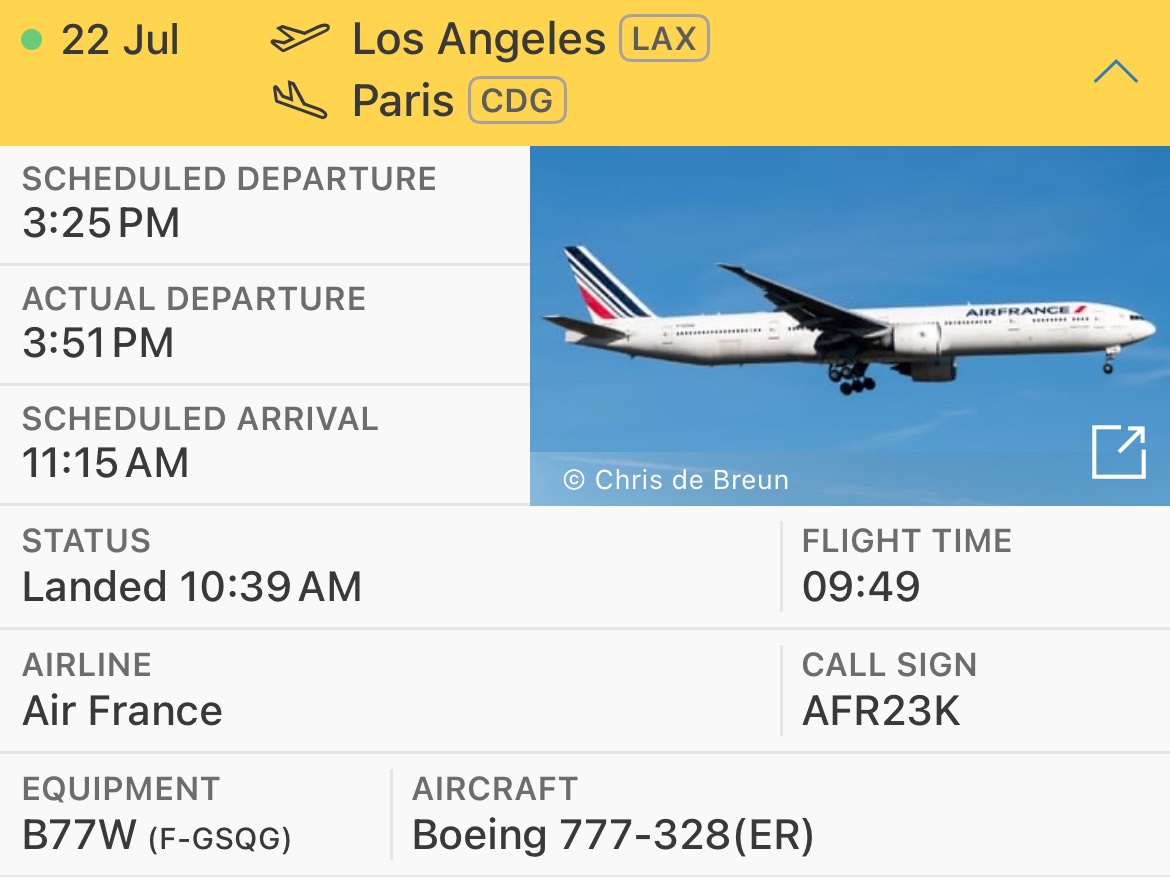
Task: Tap the Scheduled Departure 3:25 PM row
Action: (265, 205)
